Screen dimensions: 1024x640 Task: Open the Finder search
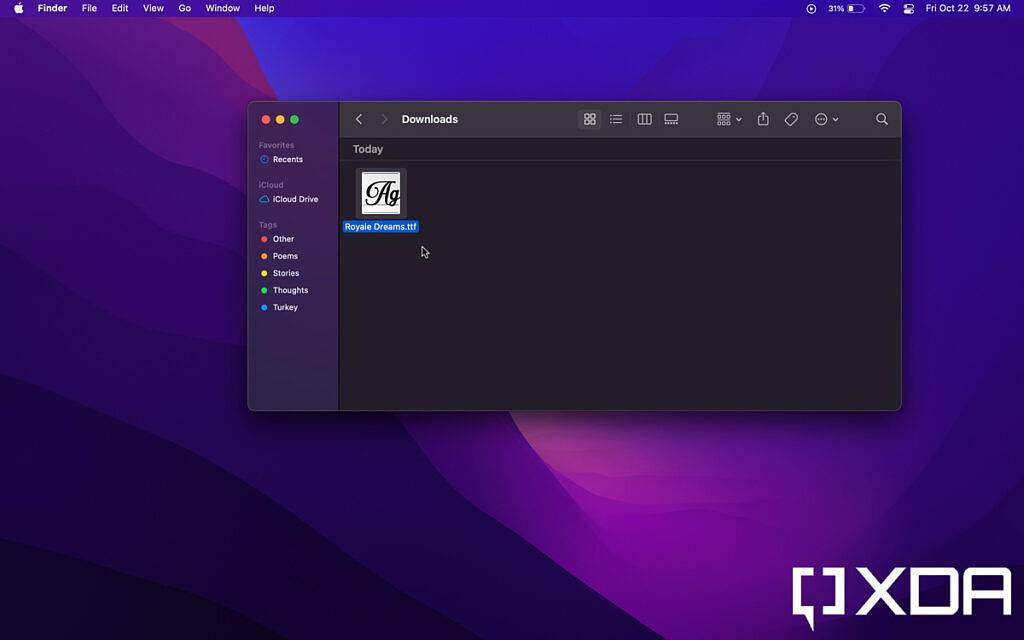881,119
